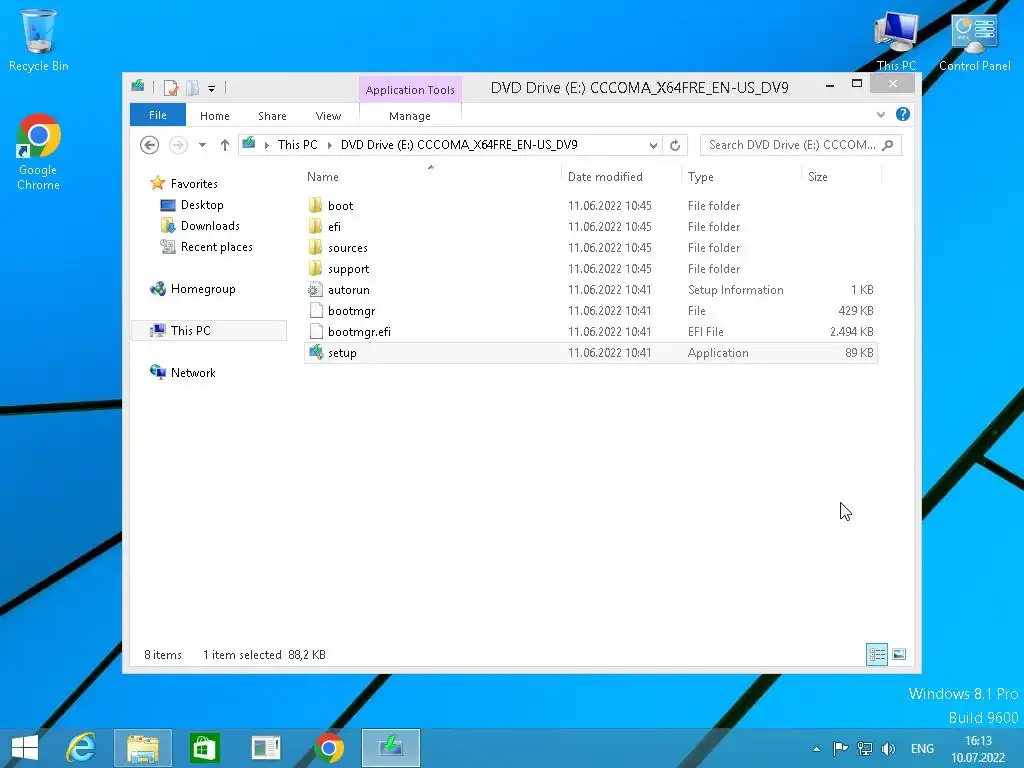
Task: Open the Manage ribbon tab
Action: click(409, 116)
